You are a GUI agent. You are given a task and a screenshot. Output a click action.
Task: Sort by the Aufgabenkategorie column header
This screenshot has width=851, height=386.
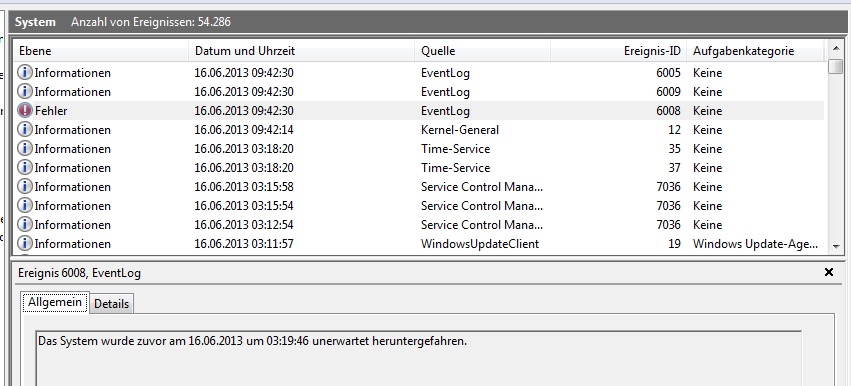[x=755, y=51]
